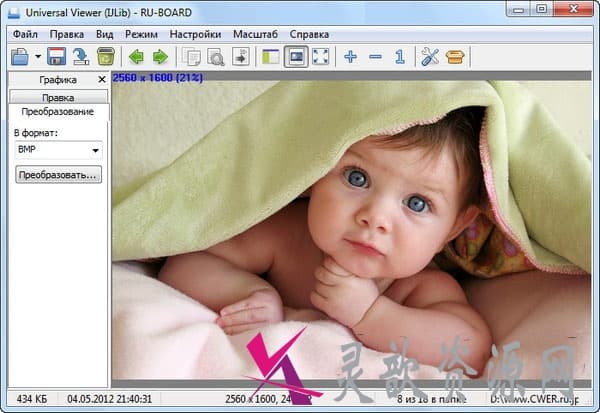
Task: Zoom in with the plus icon
Action: click(351, 57)
